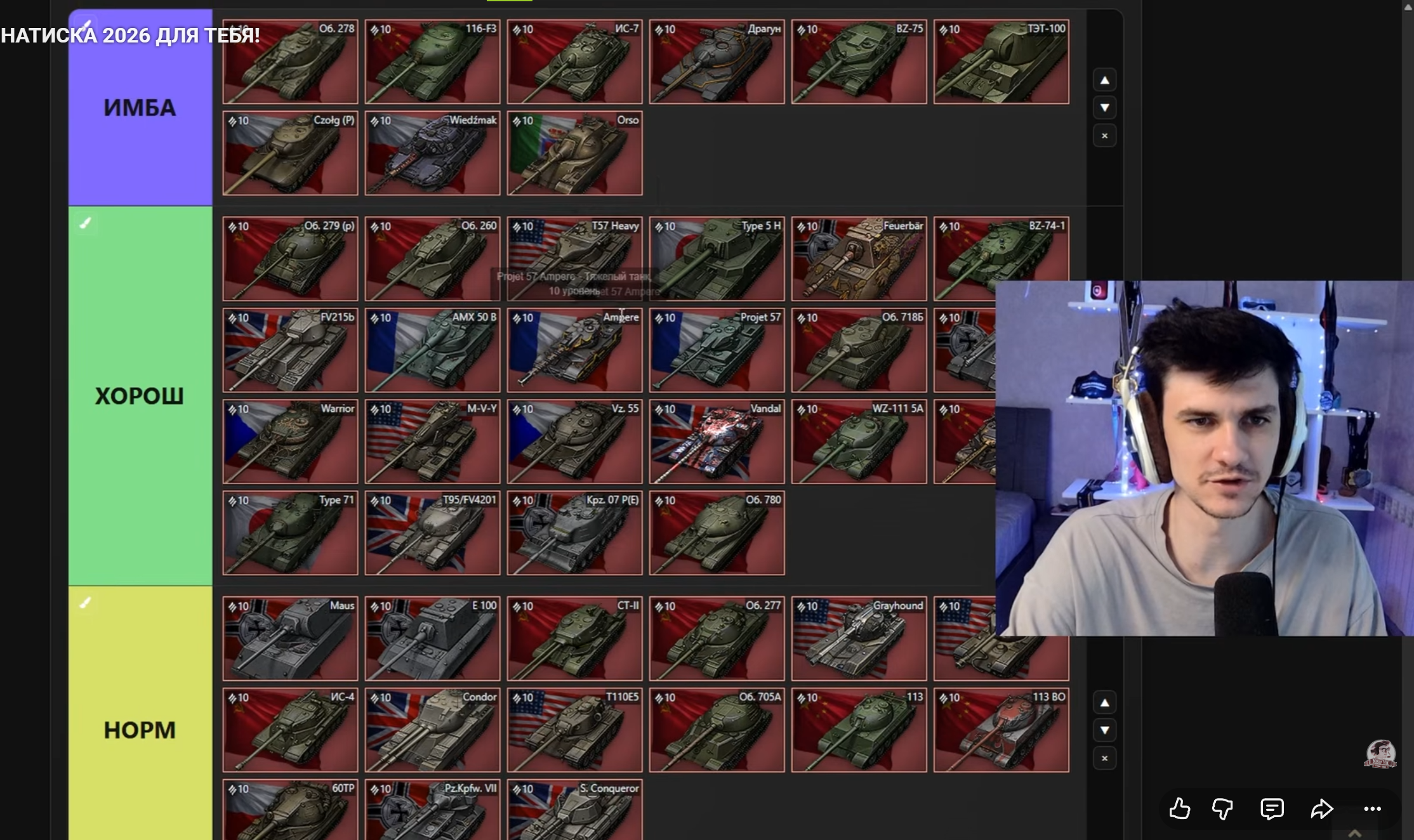
Task: Open the video comments
Action: coord(1272,809)
